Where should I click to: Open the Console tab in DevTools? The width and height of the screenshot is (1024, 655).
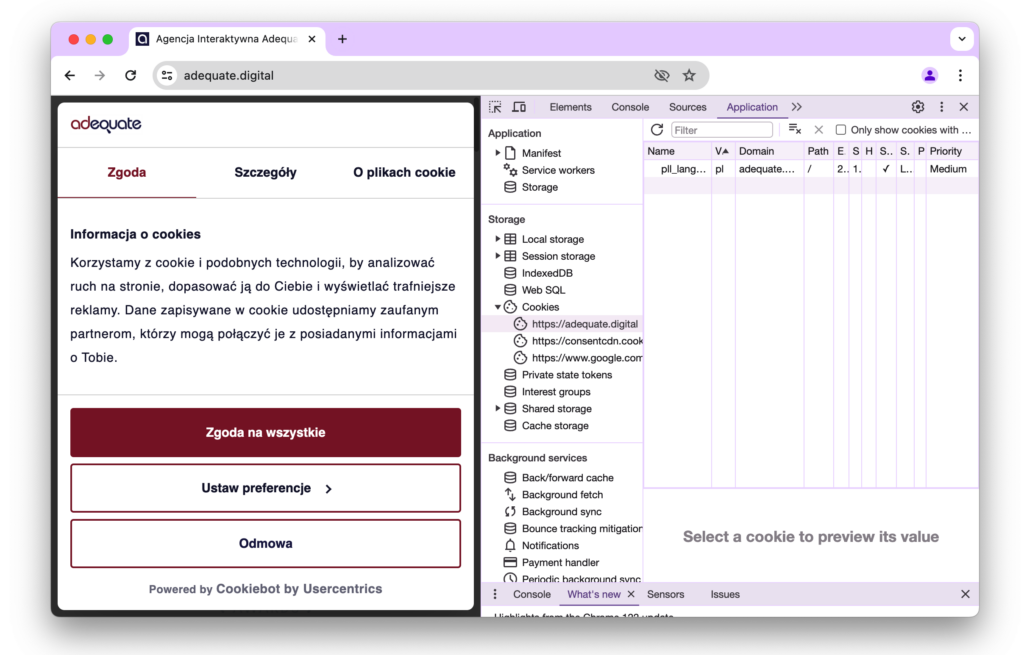630,107
